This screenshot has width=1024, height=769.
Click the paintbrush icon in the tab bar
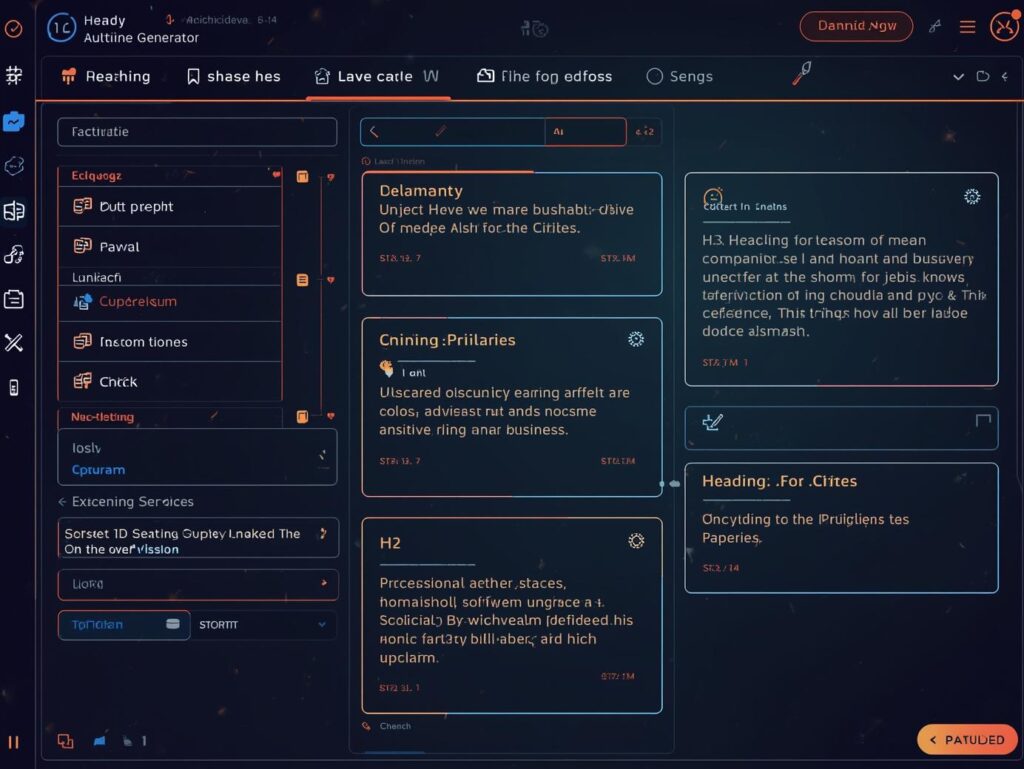pyautogui.click(x=801, y=75)
